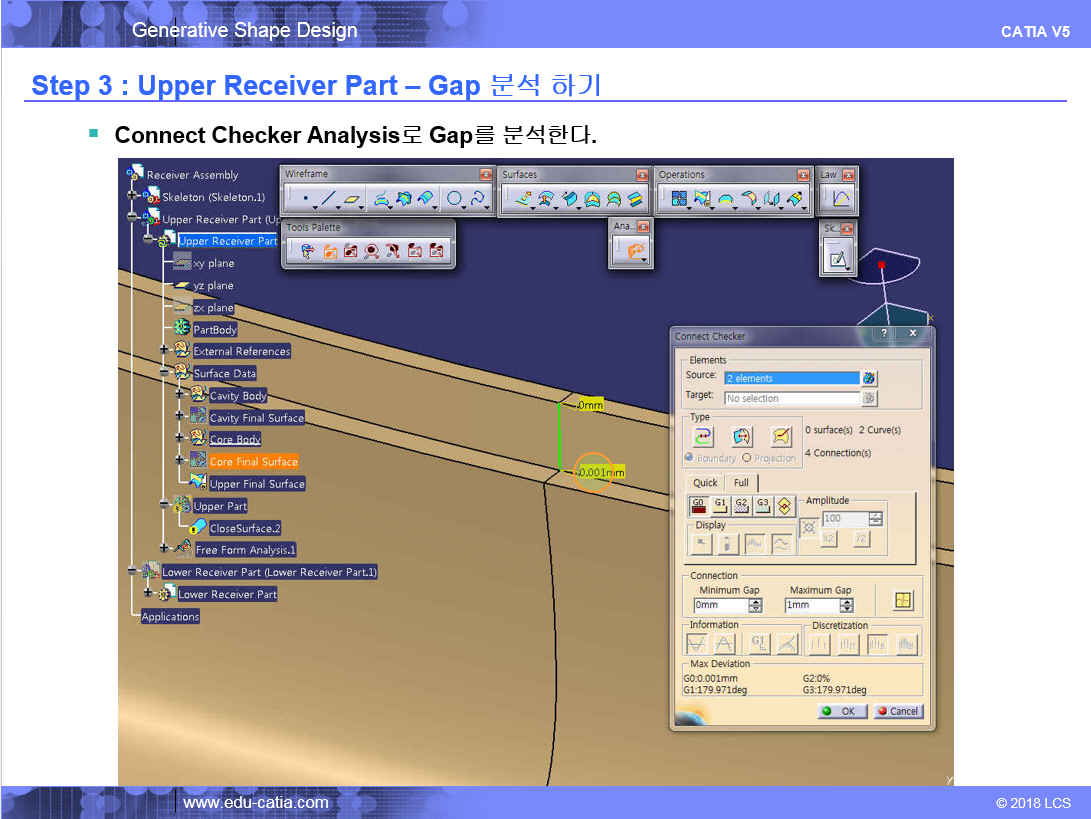Expand the Skeleton (Skeleton.1) node
The image size is (1091, 819).
tap(132, 197)
